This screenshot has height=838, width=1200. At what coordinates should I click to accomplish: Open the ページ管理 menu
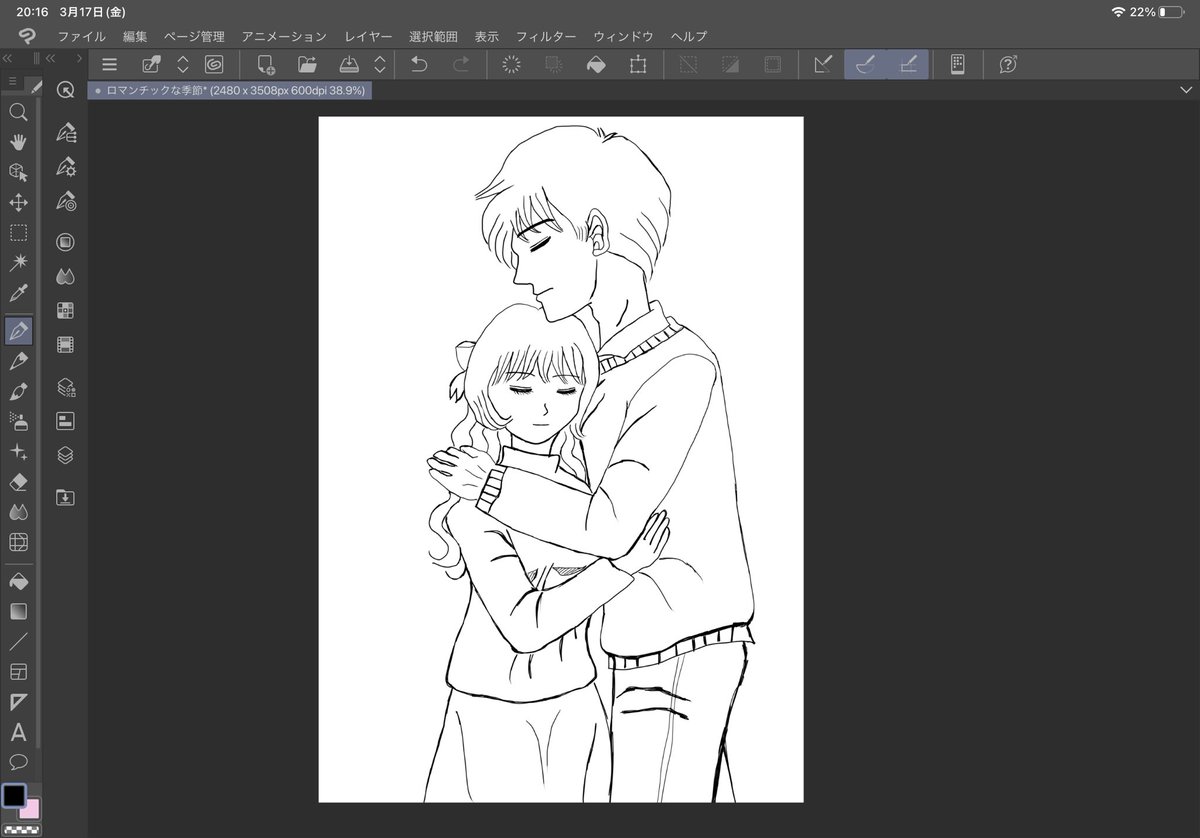point(194,36)
